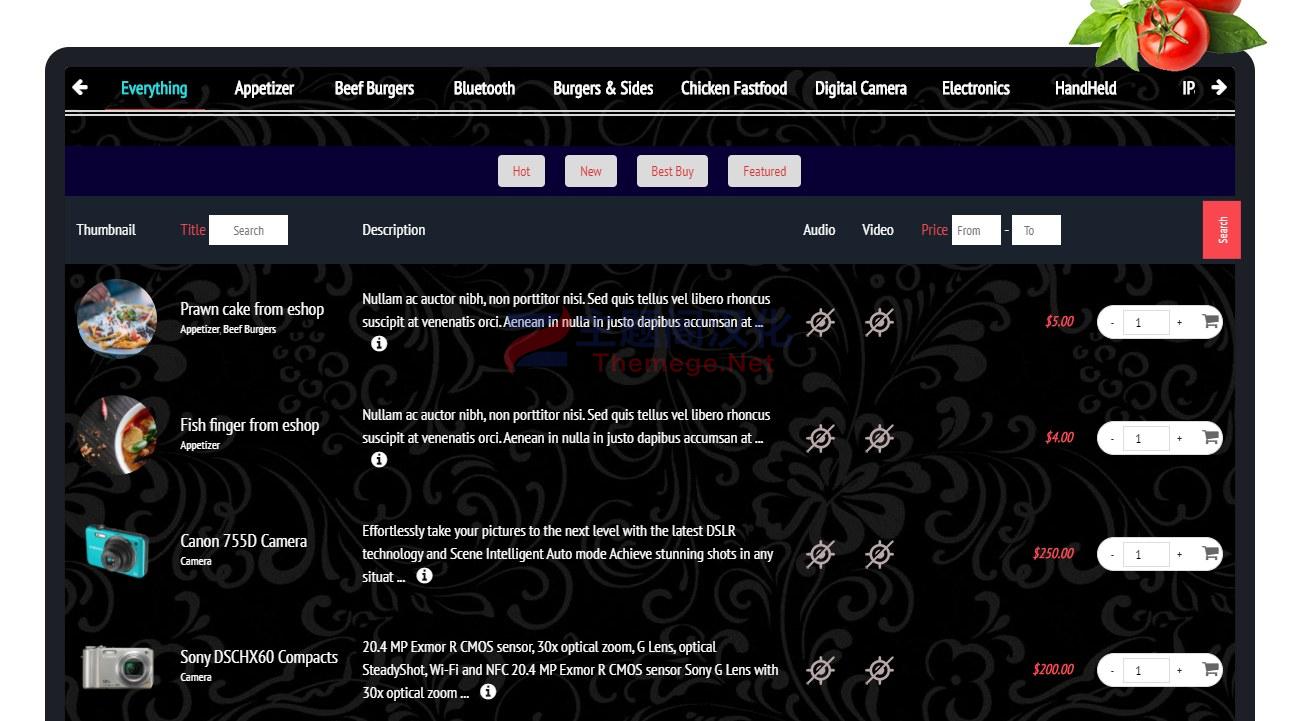Open the Beef Burgers category tab
This screenshot has height=721, width=1299.
[374, 88]
